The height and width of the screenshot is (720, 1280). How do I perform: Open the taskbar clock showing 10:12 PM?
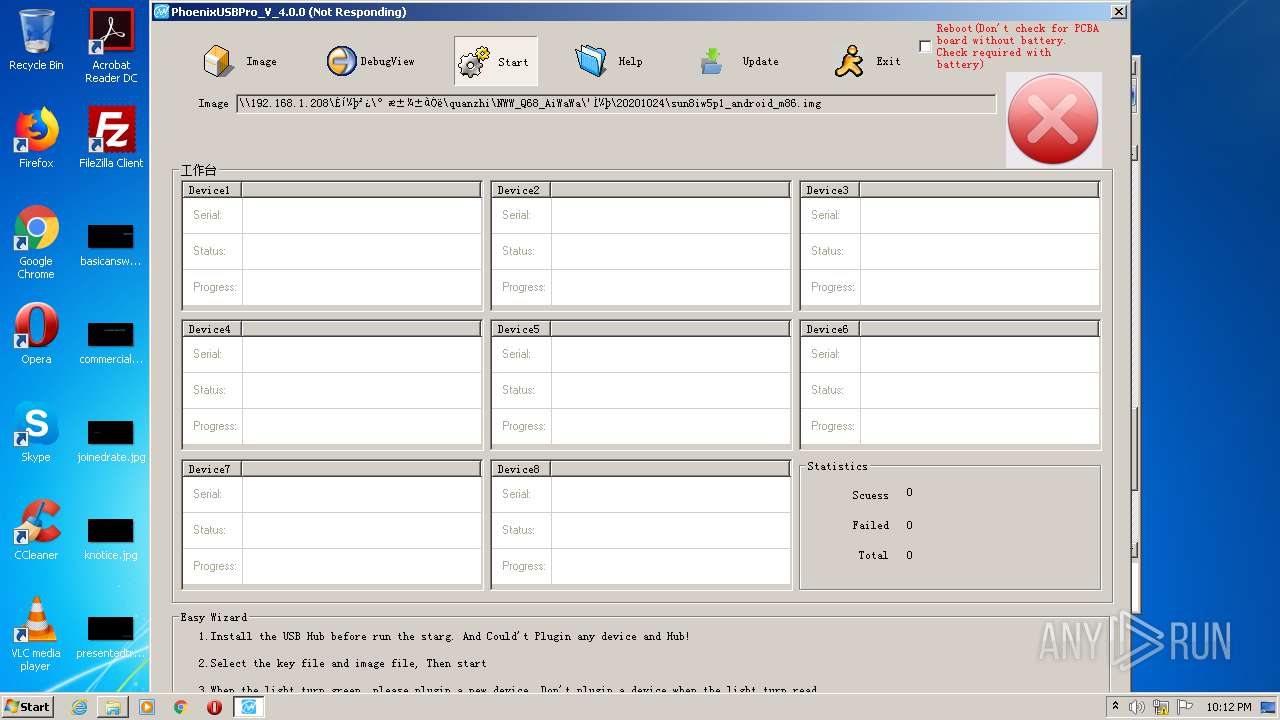click(1229, 707)
